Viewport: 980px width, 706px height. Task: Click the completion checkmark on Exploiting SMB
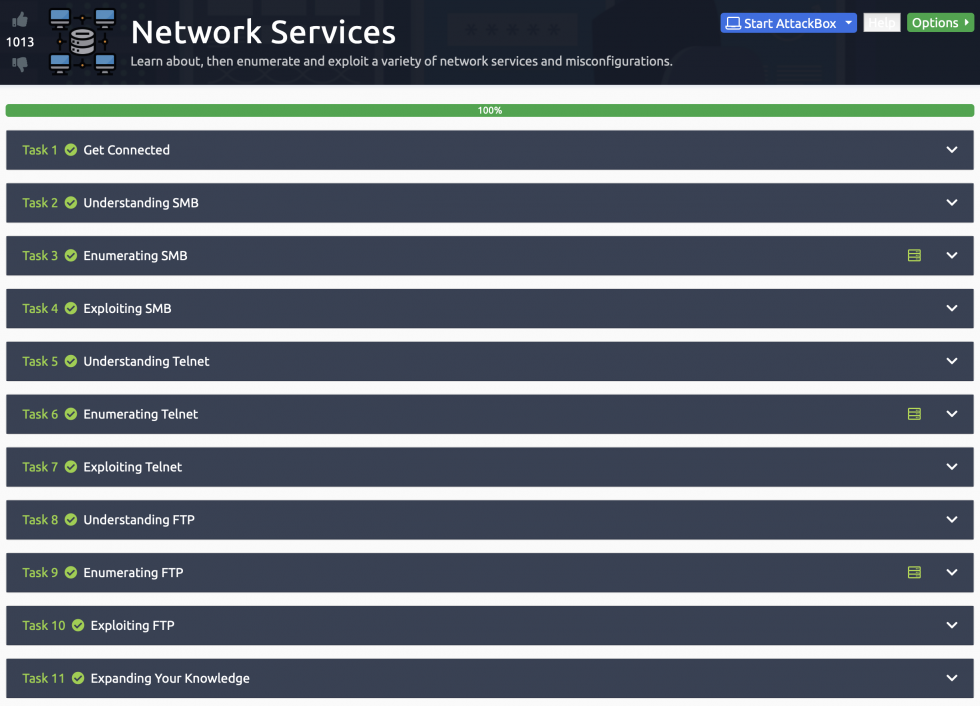pyautogui.click(x=70, y=308)
